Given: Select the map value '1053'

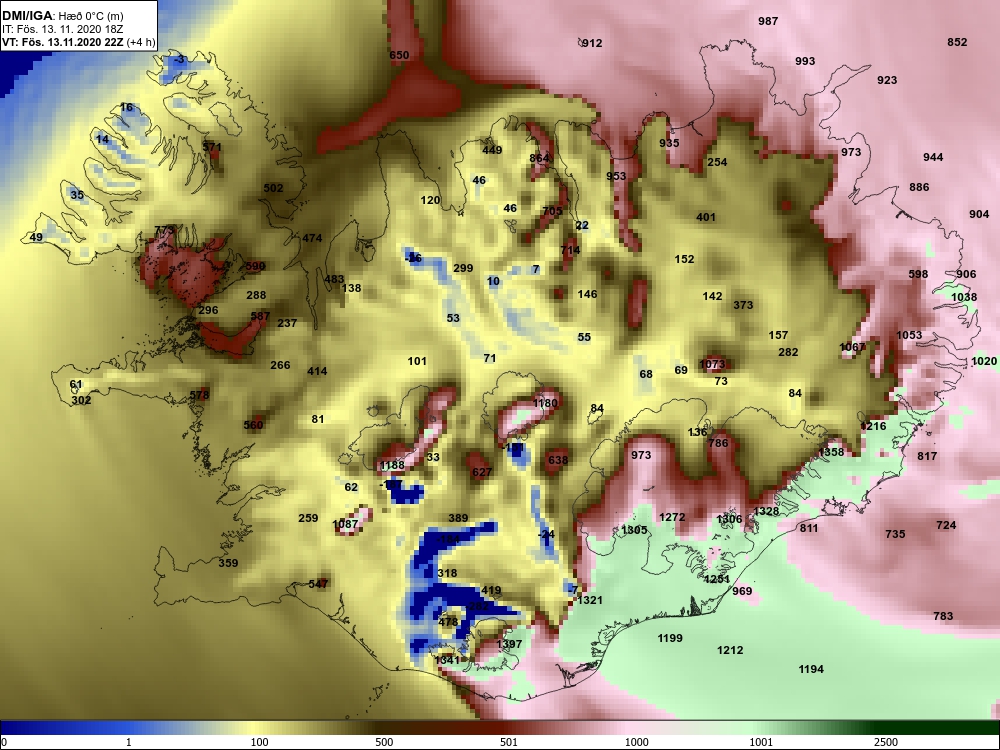Looking at the screenshot, I should pyautogui.click(x=909, y=335).
